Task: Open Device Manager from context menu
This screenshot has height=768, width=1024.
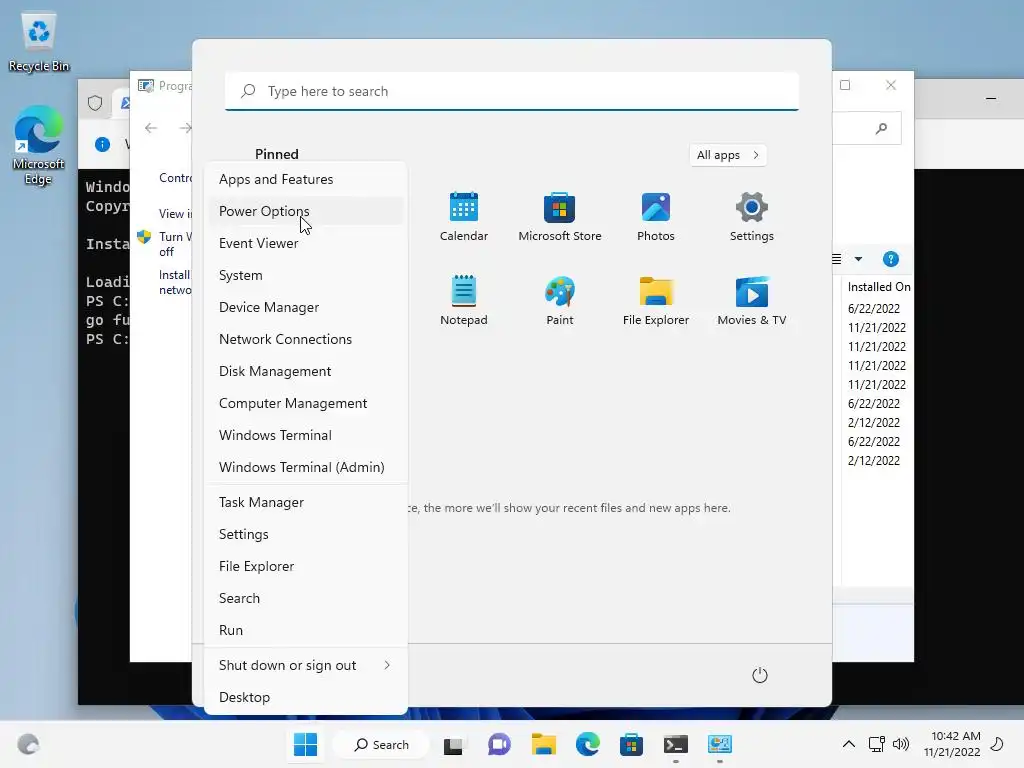Action: [305, 308]
